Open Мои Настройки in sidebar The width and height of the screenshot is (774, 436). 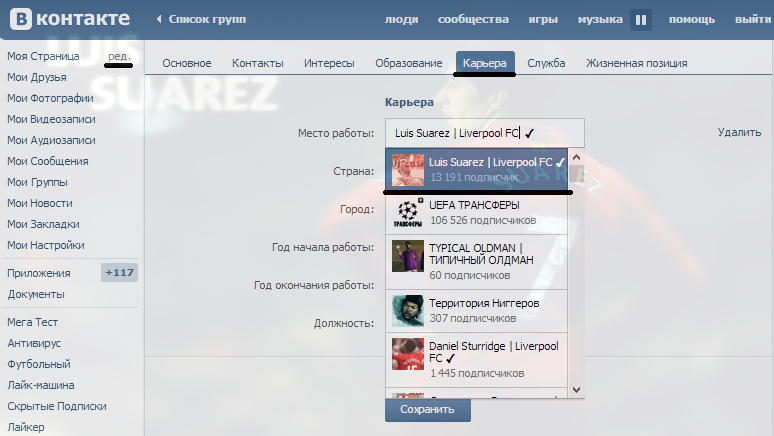[x=45, y=245]
